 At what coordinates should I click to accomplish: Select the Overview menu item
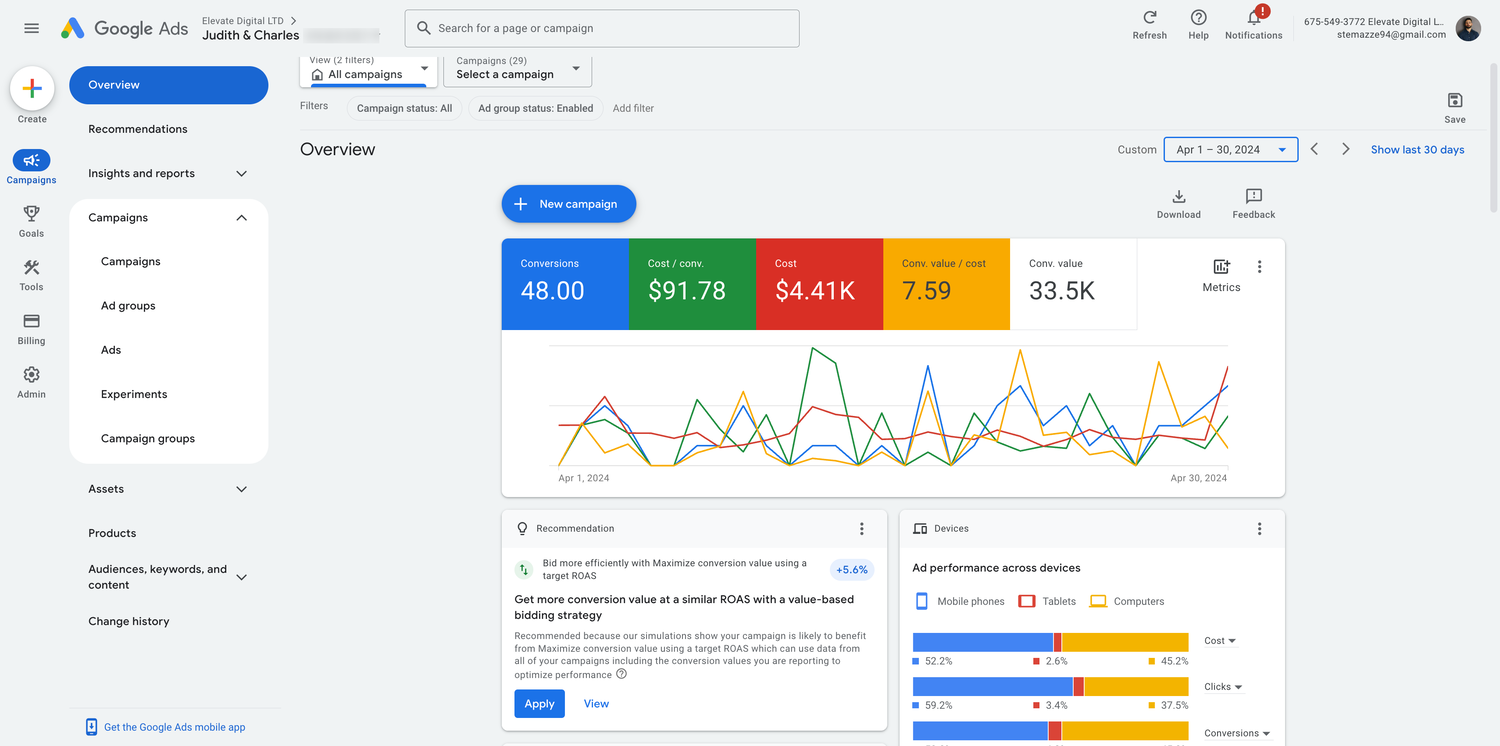(169, 85)
